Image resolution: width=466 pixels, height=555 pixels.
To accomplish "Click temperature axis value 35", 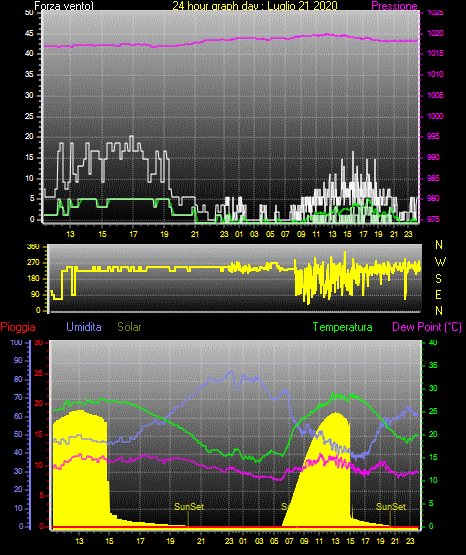I will click(x=433, y=366).
